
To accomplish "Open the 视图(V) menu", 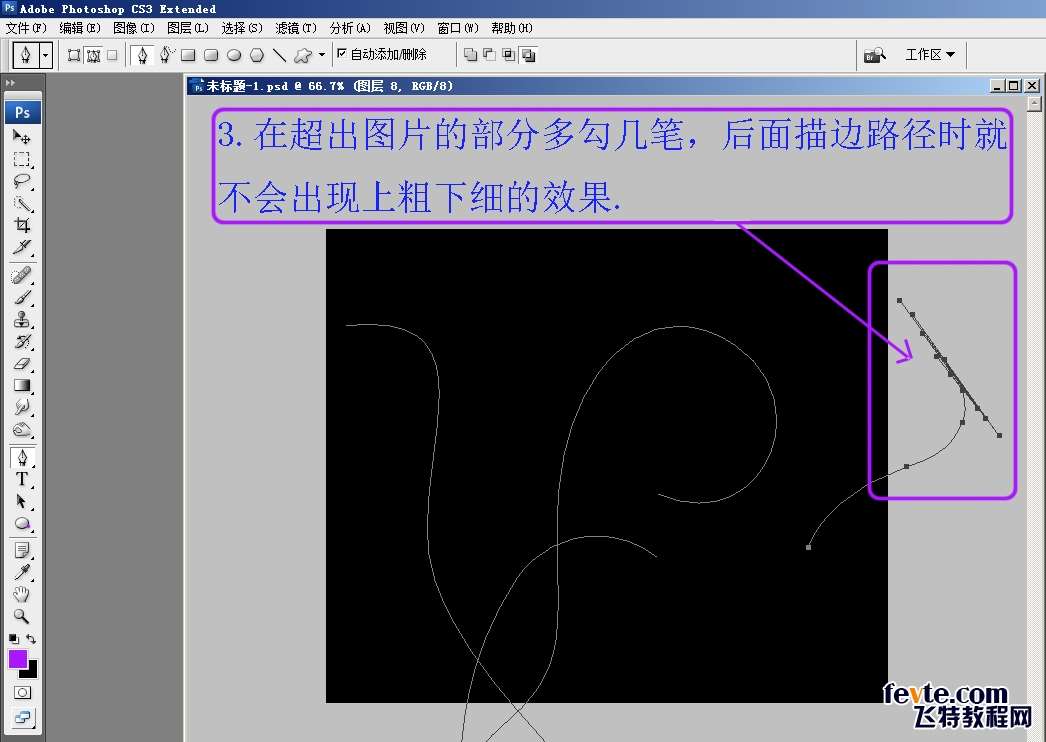I will (x=404, y=28).
